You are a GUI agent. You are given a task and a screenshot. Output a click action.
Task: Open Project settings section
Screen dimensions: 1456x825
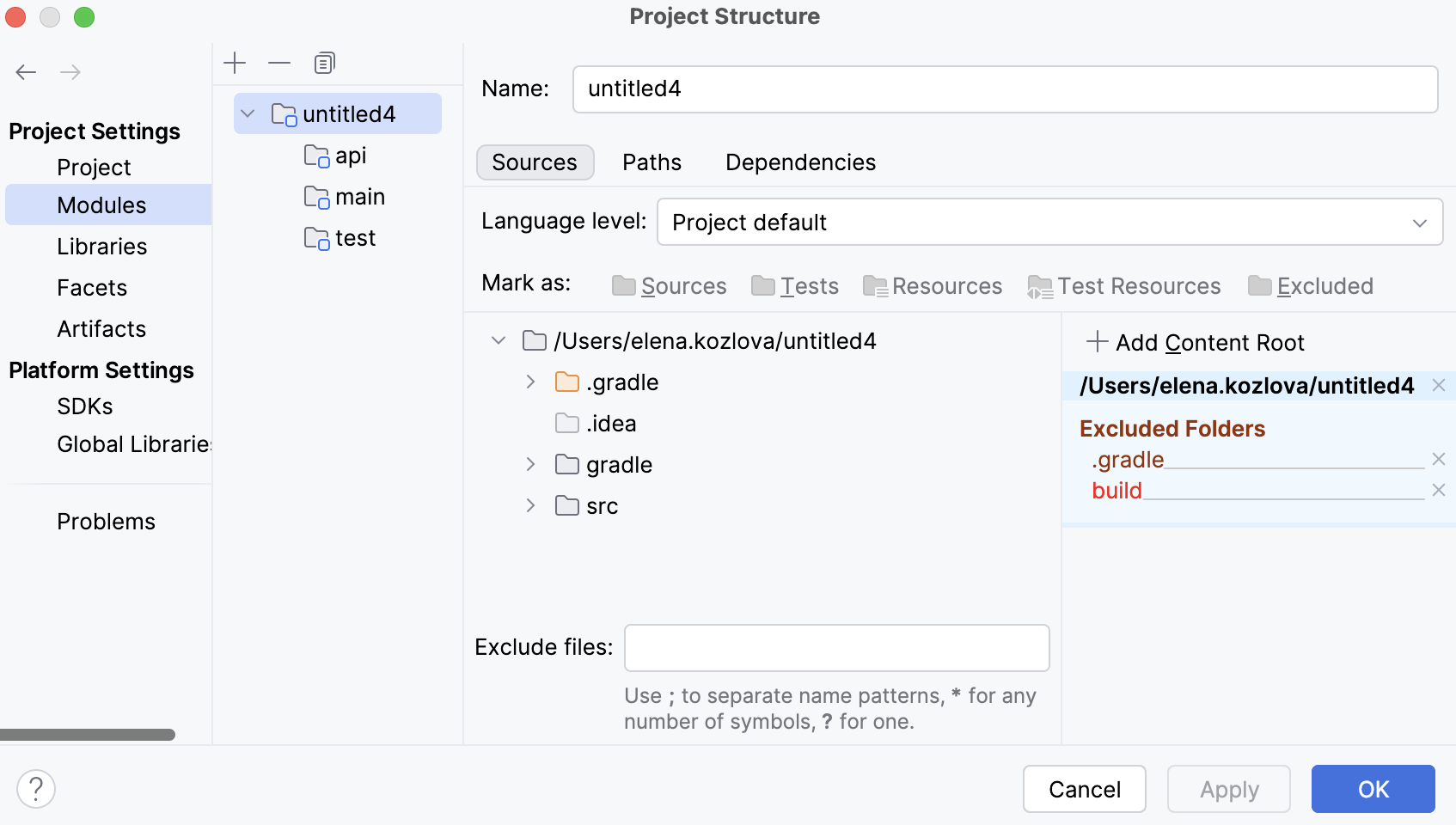[x=94, y=168]
